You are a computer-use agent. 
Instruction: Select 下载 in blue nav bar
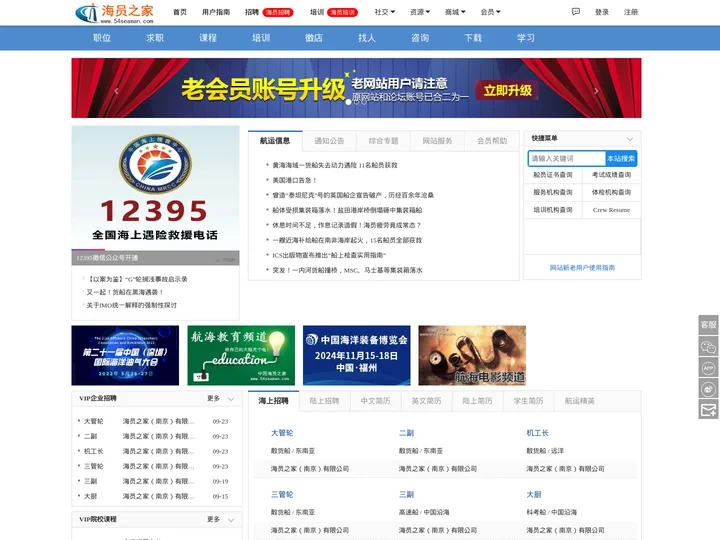(x=473, y=38)
